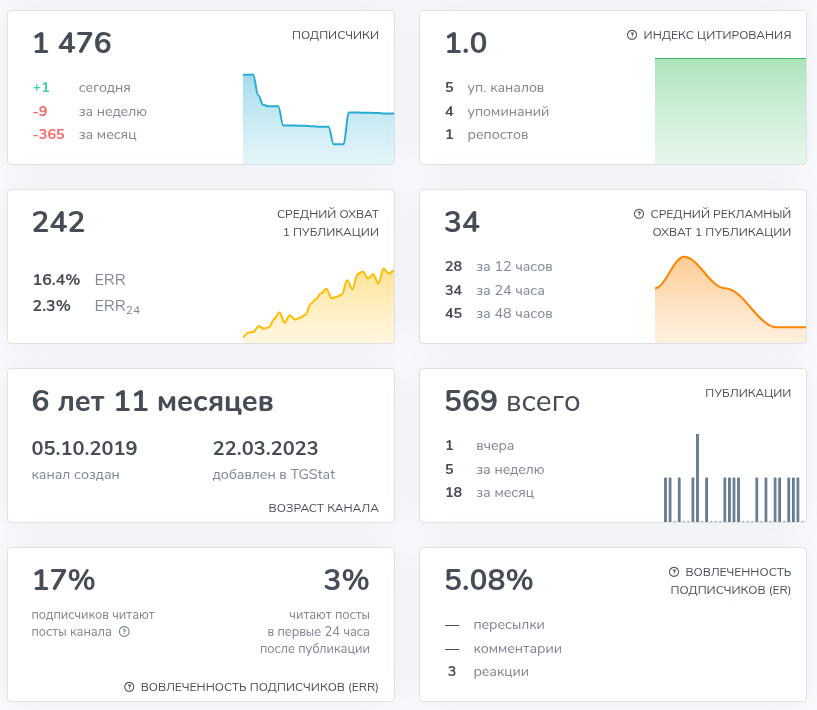Click the '3%' first-24-hours value
Image resolution: width=817 pixels, height=710 pixels.
(x=346, y=580)
